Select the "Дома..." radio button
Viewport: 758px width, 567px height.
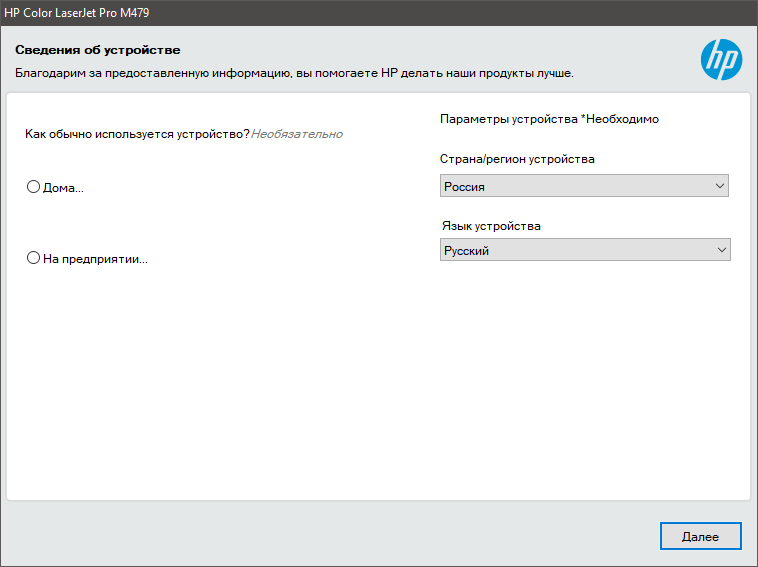point(34,186)
